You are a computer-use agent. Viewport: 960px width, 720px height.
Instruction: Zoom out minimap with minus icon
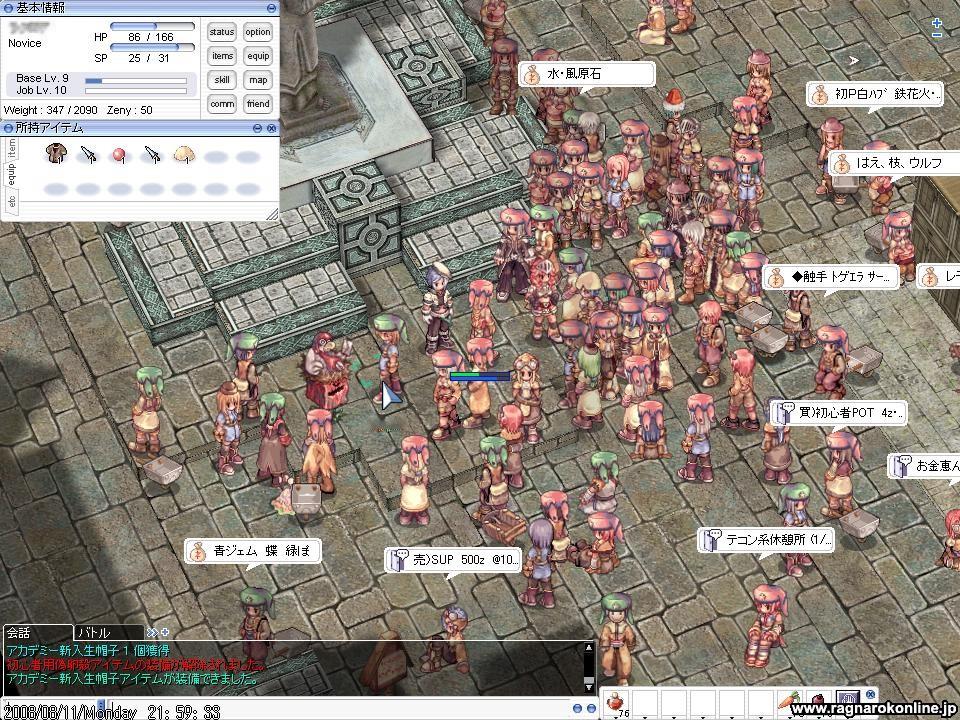[937, 35]
